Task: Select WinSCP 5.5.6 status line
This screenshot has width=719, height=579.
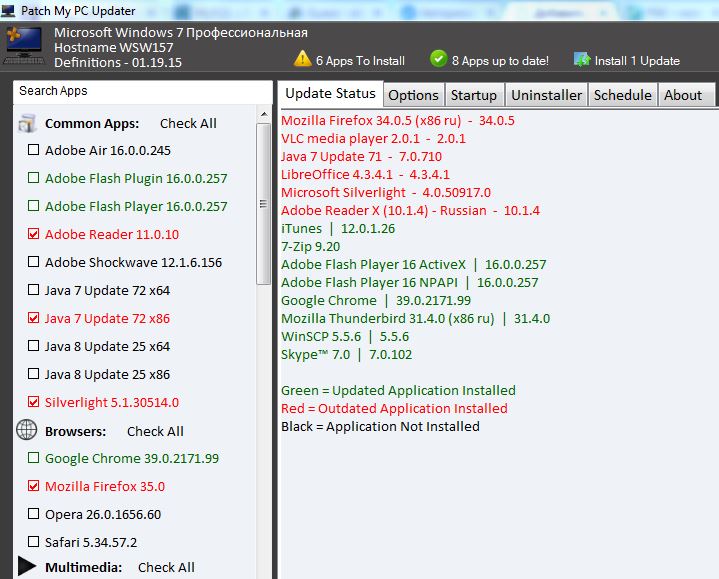Action: 345,336
